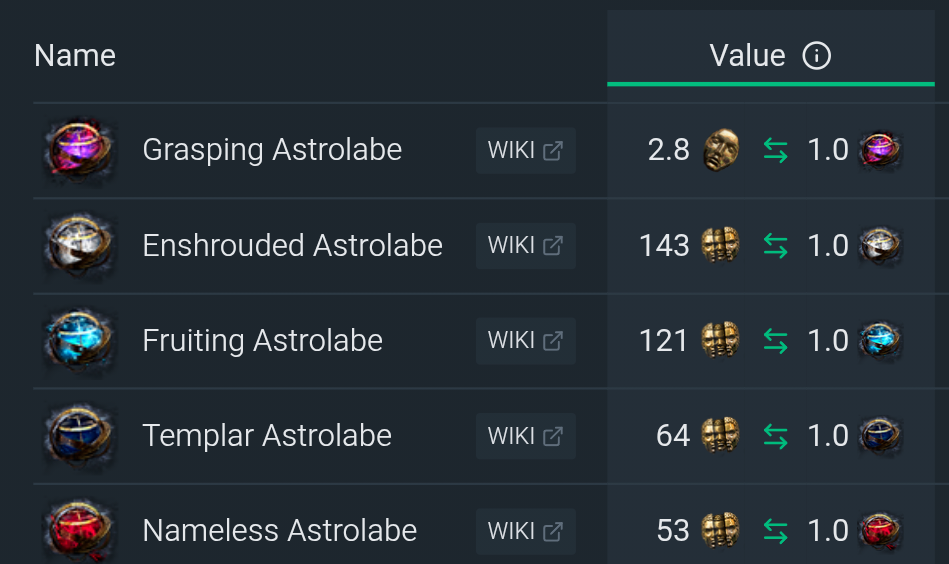Click the swap arrows in Grasping Astrolabe row
Screen dimensions: 949x564
pos(775,151)
